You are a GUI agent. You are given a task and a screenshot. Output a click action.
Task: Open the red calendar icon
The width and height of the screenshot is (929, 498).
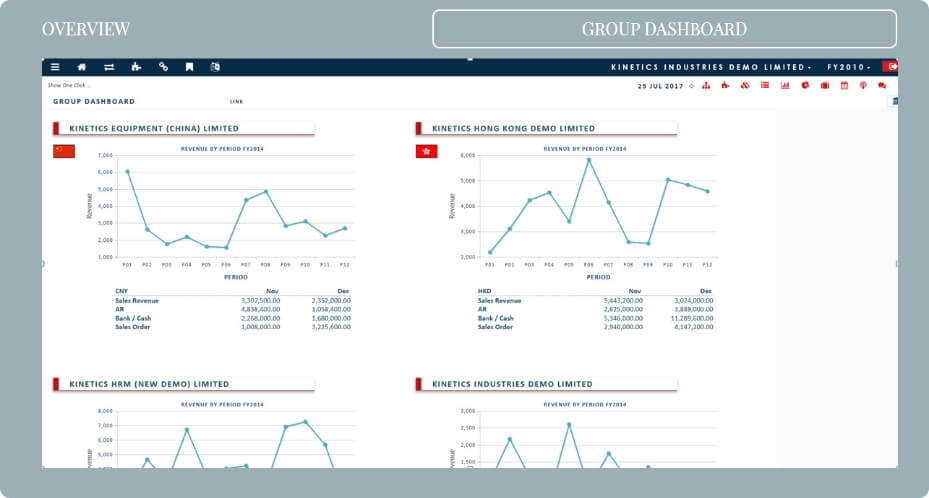point(844,86)
